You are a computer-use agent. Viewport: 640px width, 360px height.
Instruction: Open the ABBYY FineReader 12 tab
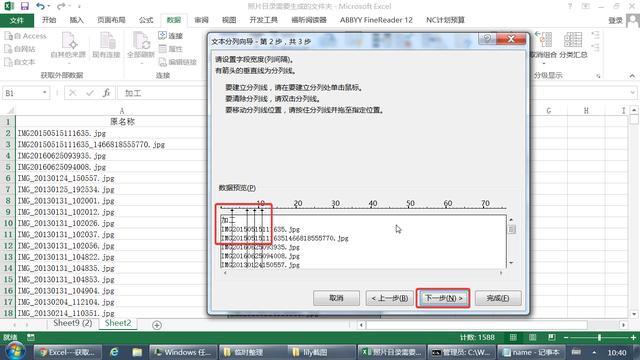[376, 20]
